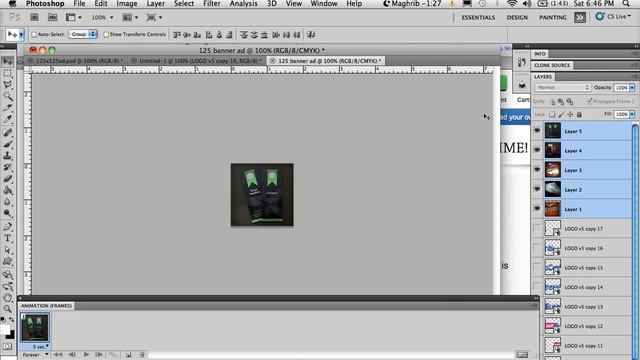Switch to the Untitled-1 document tab
This screenshot has width=640, height=360.
click(197, 60)
